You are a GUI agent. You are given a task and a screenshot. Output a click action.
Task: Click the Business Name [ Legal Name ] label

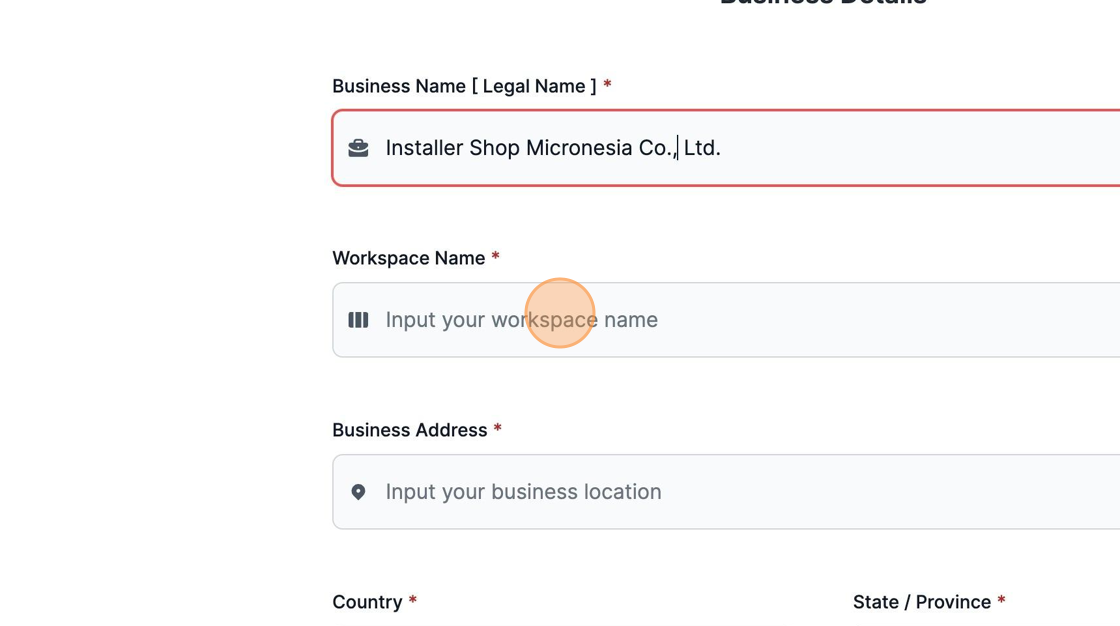tap(464, 86)
